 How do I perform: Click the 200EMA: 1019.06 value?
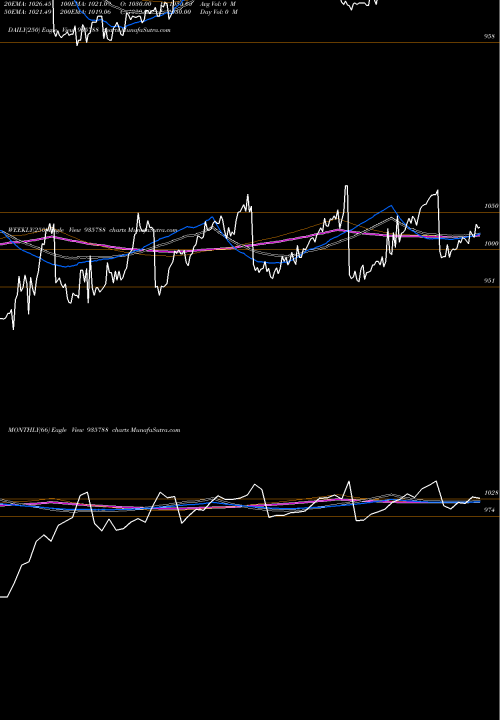[85, 11]
